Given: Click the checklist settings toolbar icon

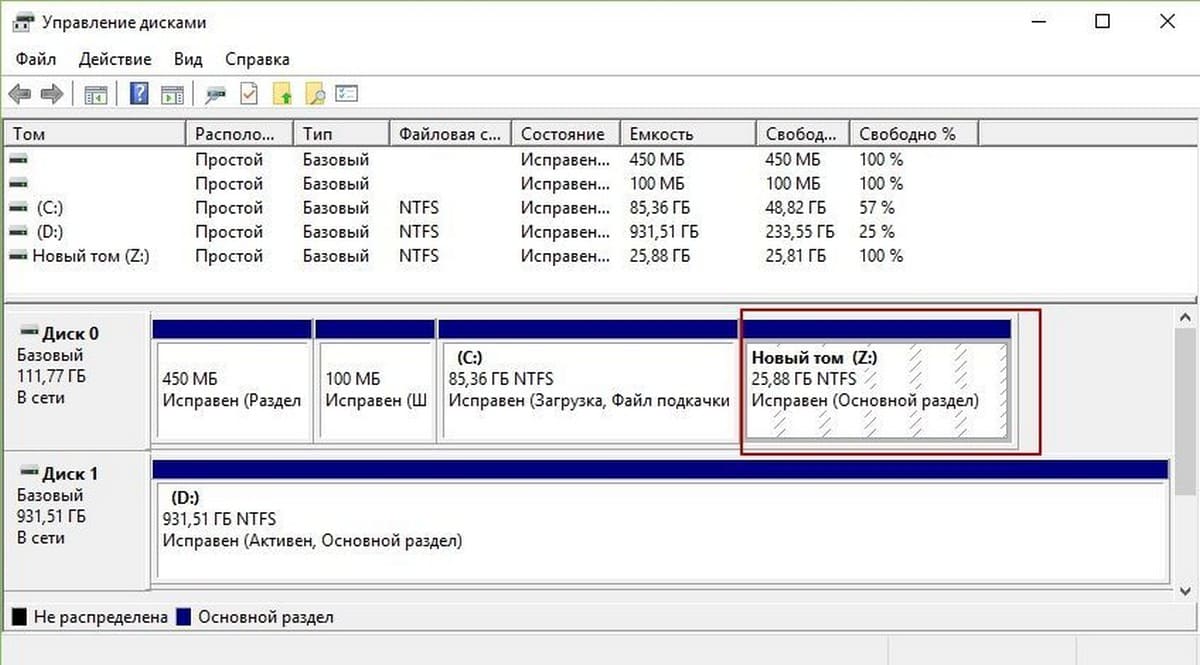Looking at the screenshot, I should click(347, 94).
